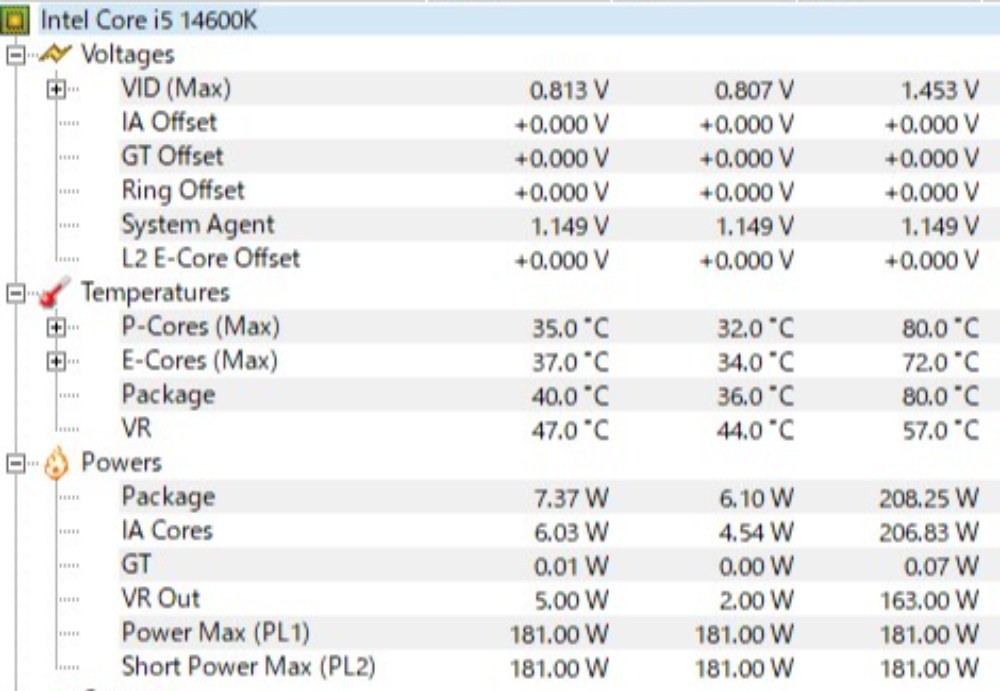This screenshot has width=1000, height=691.
Task: Click the IA Cores value 6.03 W
Action: coord(571,533)
